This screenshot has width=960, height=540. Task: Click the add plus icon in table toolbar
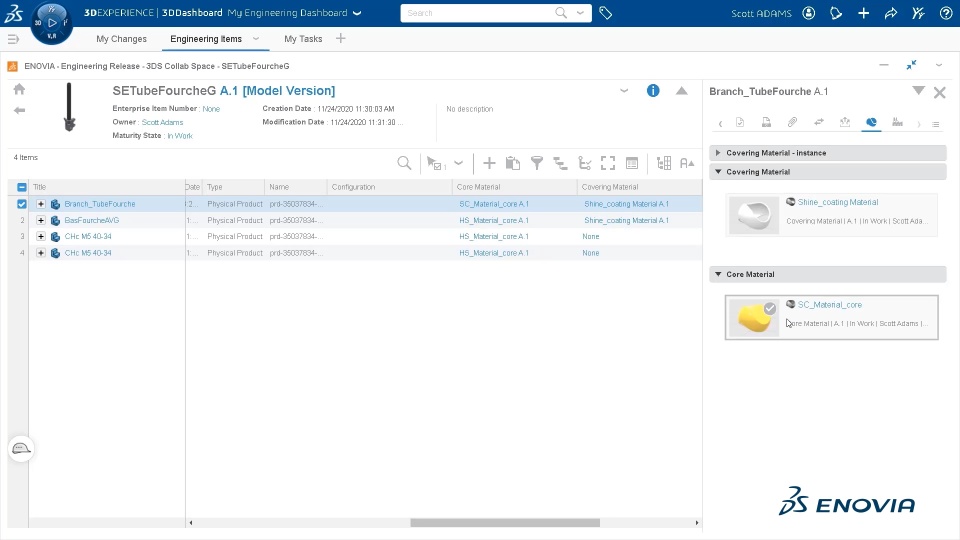click(489, 163)
